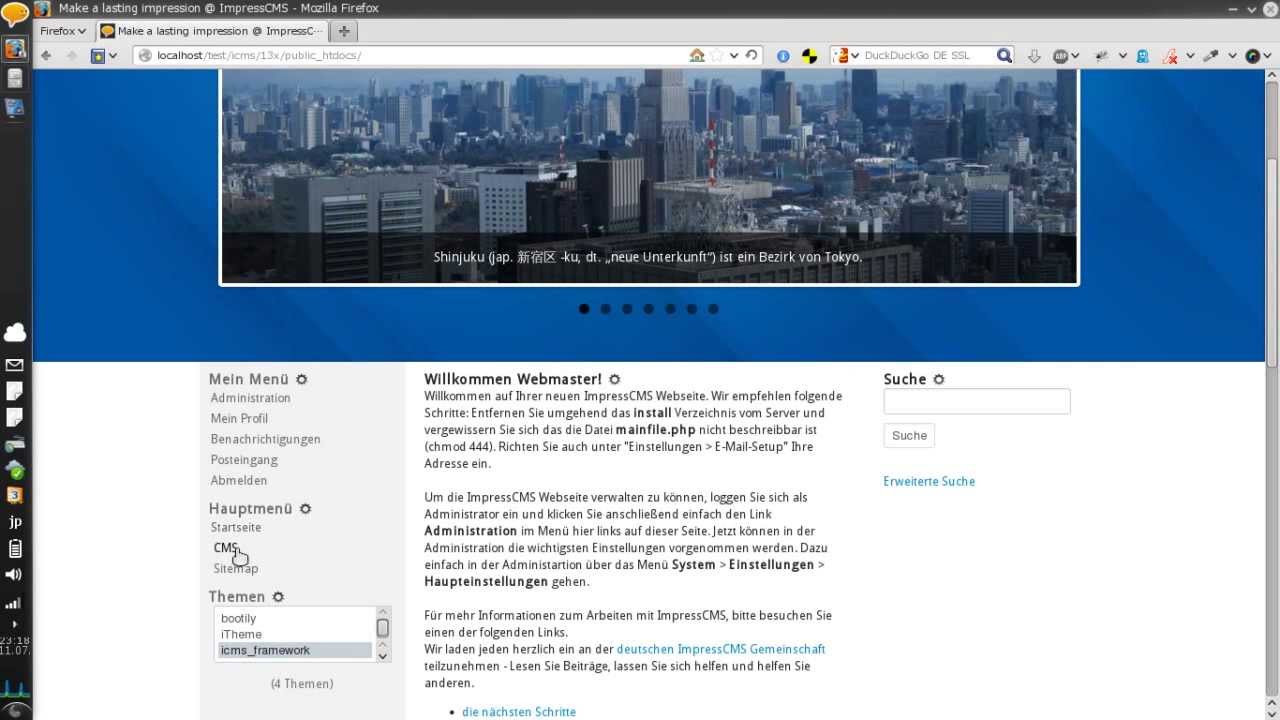
Task: Click the browser back arrow button
Action: click(46, 56)
